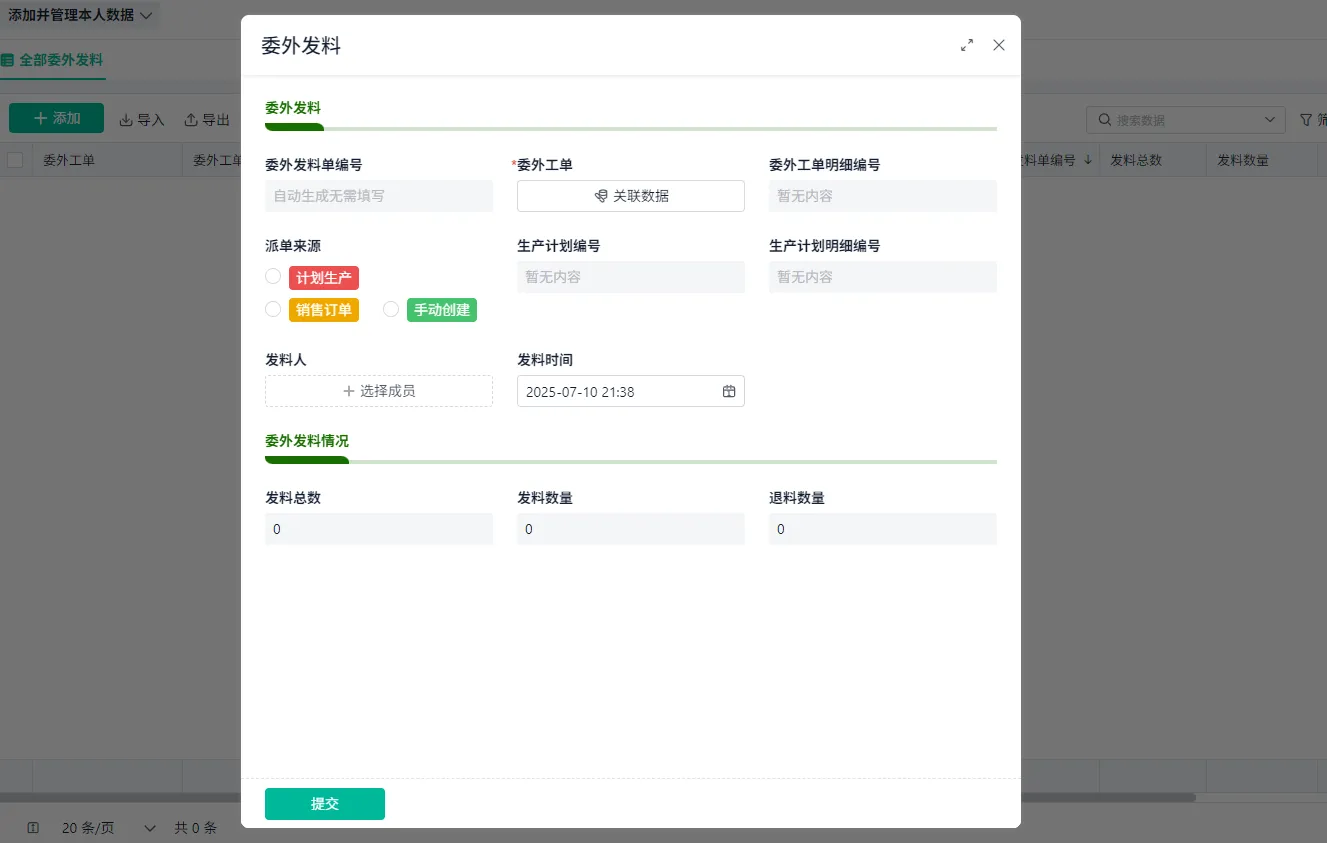The width and height of the screenshot is (1327, 843).
Task: Tick the select-all checkbox in table header
Action: pyautogui.click(x=15, y=160)
